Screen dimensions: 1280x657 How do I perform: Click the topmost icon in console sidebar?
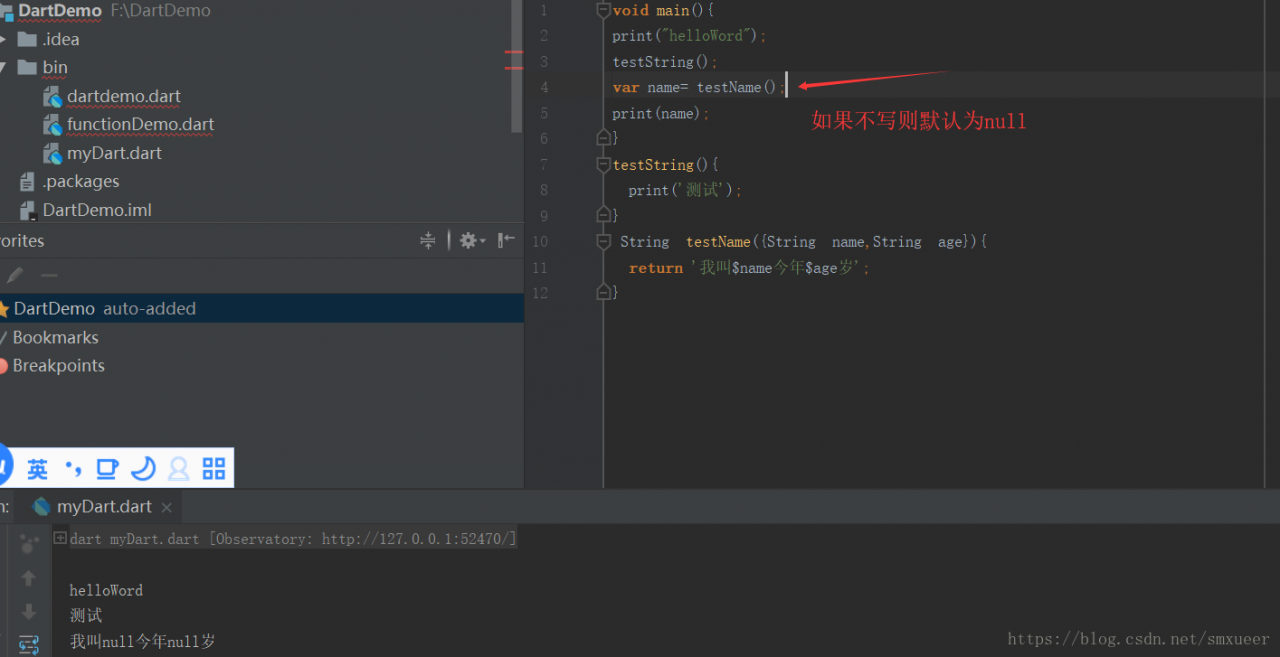(28, 543)
